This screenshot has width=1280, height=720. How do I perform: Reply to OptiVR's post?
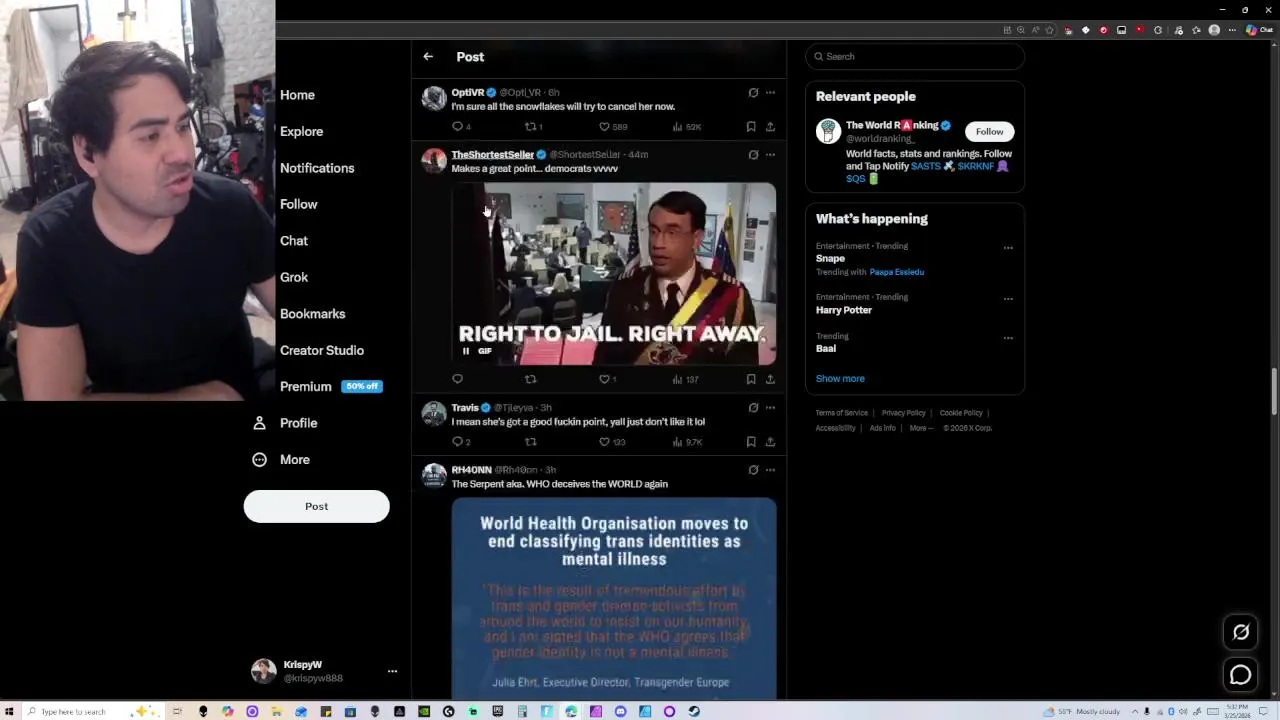click(458, 127)
